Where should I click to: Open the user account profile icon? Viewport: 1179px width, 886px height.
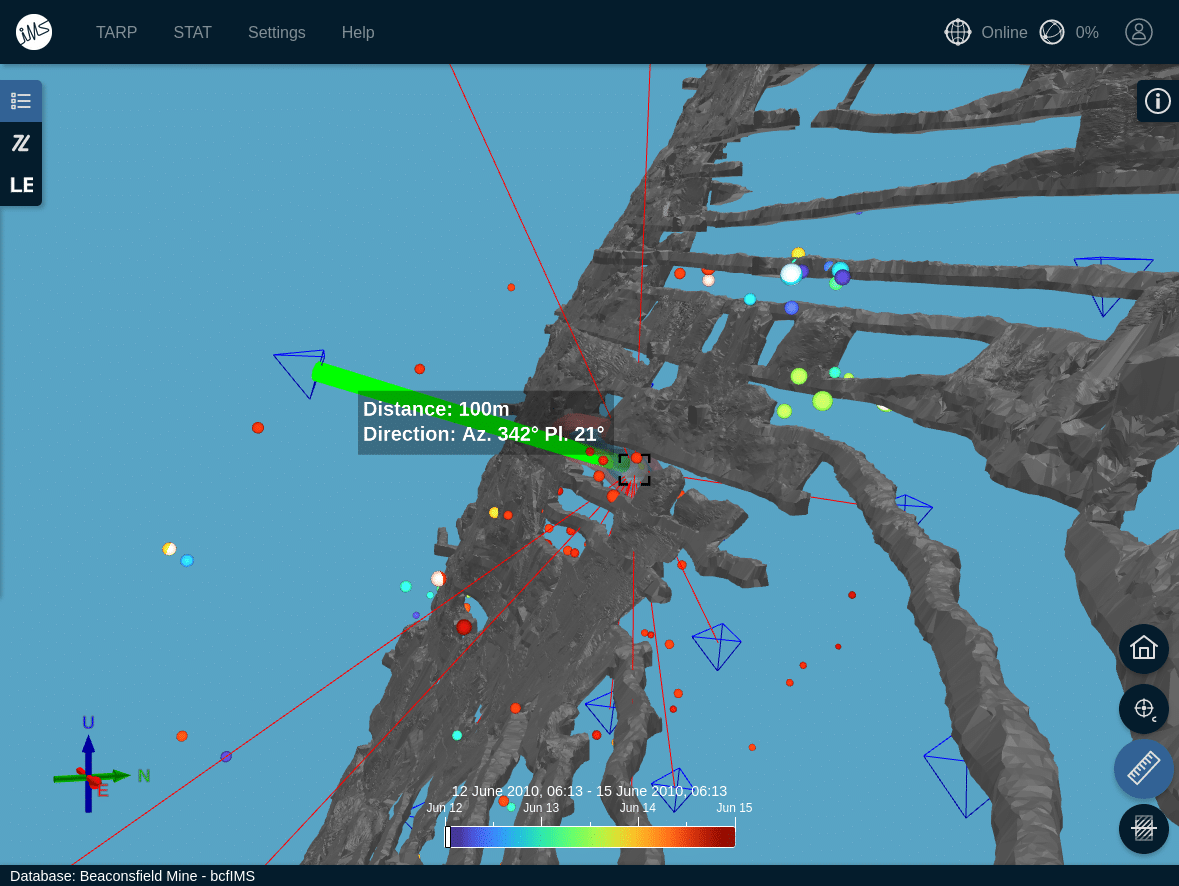pos(1138,32)
